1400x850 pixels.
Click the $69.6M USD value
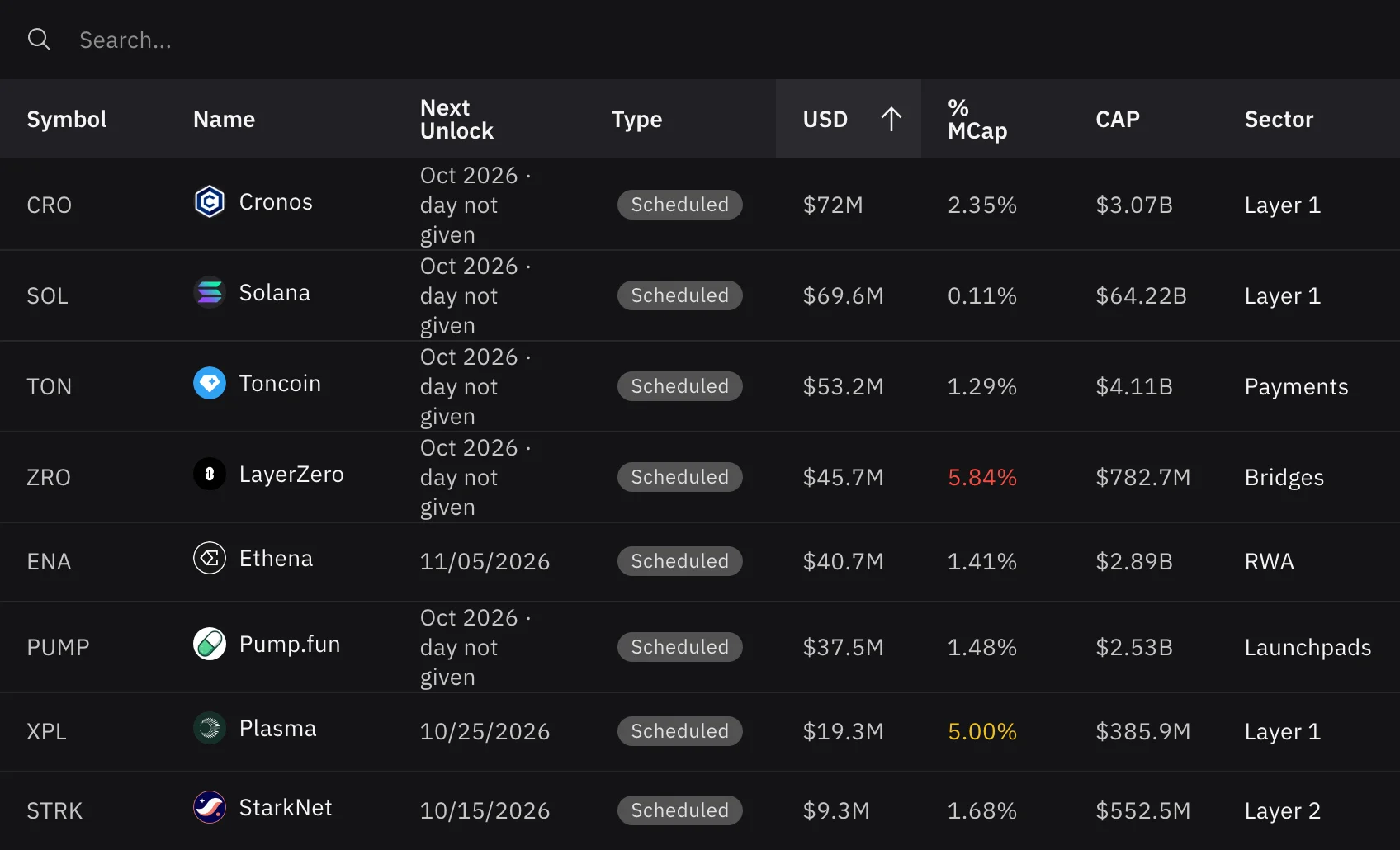[843, 295]
